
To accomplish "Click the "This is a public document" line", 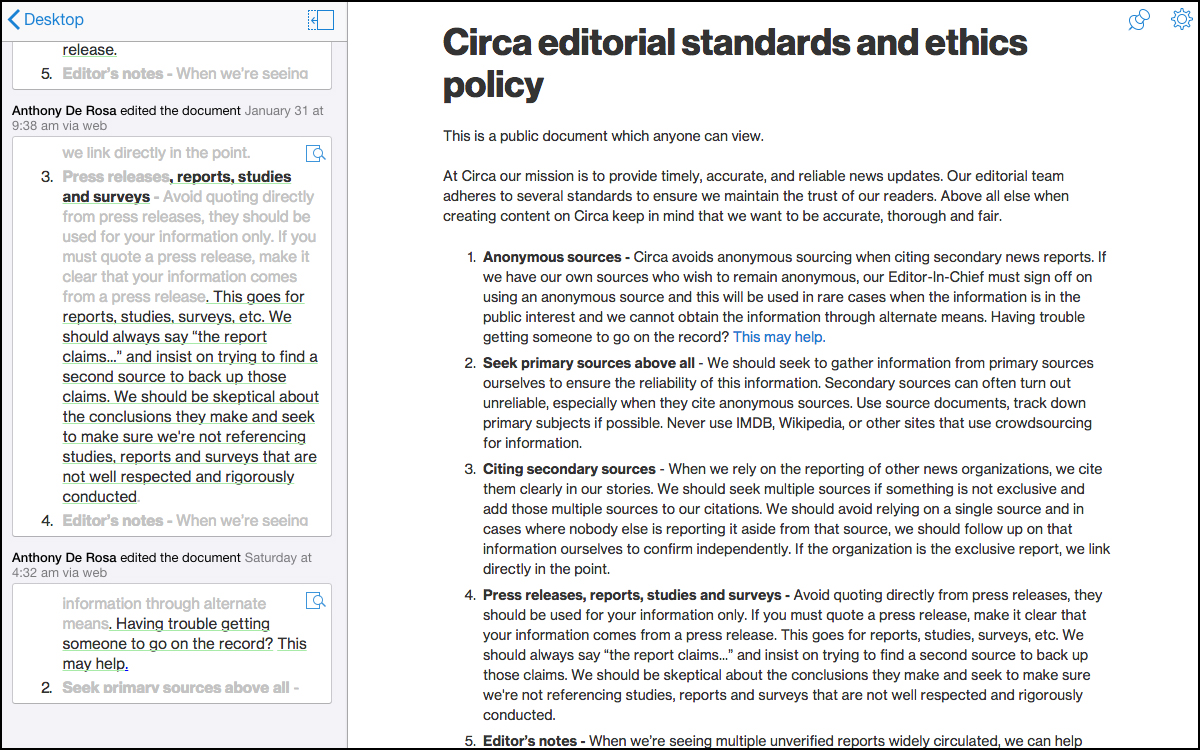I will (603, 136).
